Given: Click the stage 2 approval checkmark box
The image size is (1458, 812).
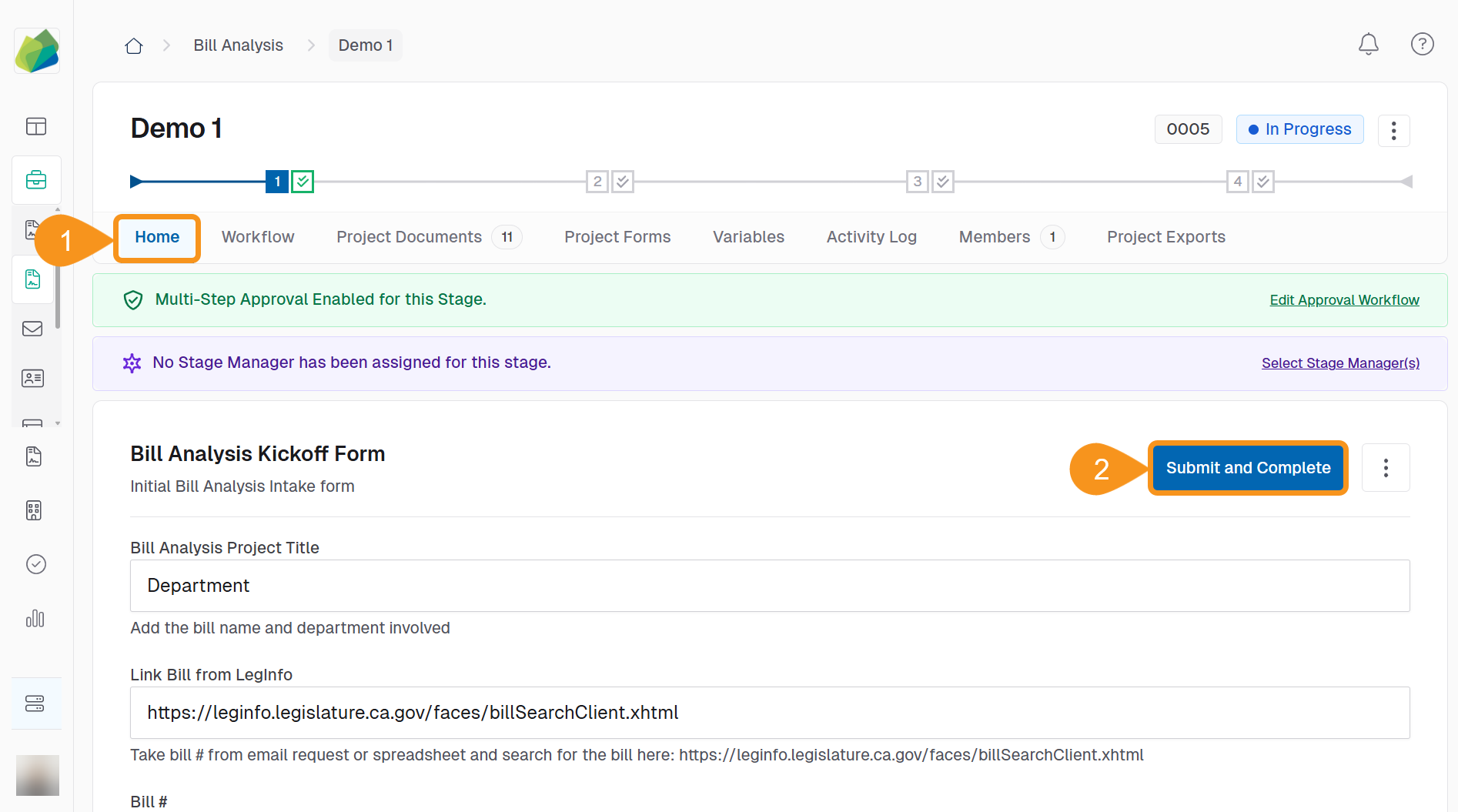Looking at the screenshot, I should pos(623,182).
